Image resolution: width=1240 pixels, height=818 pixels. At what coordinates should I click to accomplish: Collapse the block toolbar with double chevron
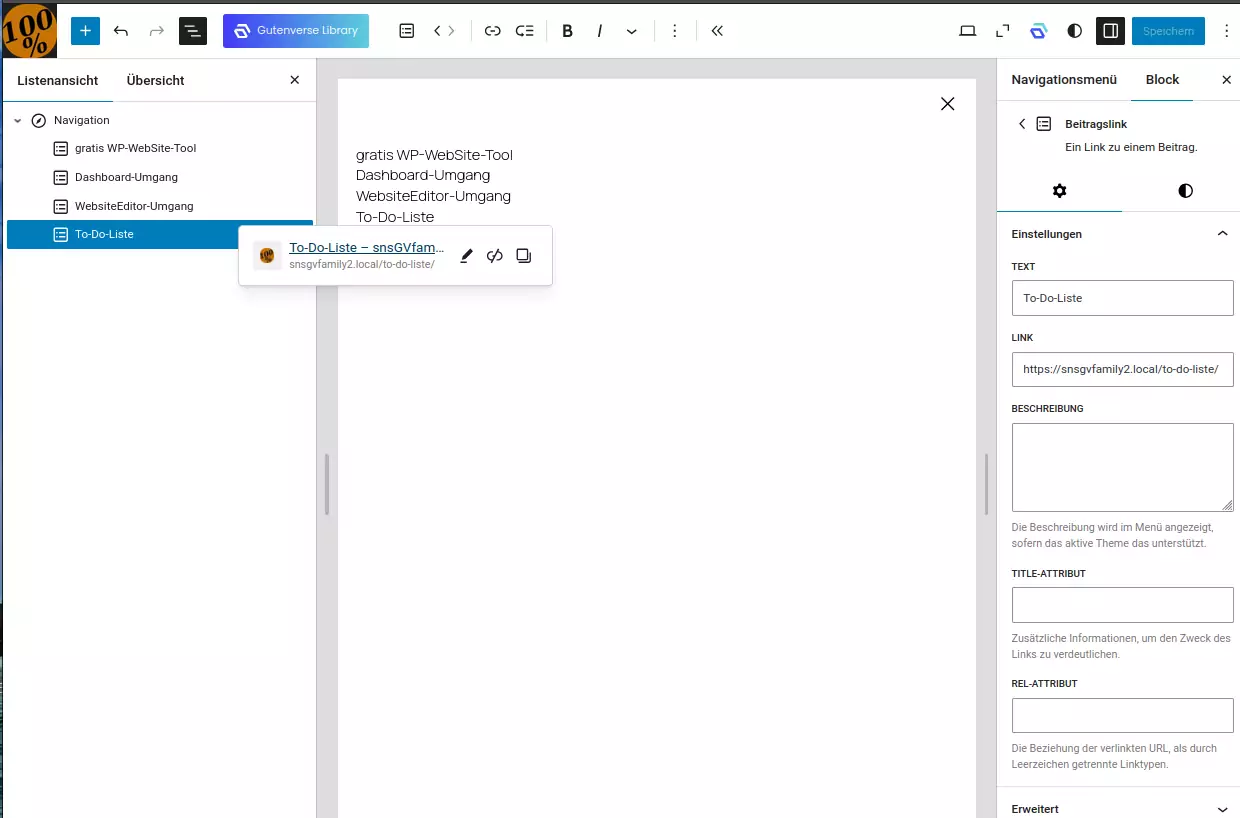tap(717, 31)
